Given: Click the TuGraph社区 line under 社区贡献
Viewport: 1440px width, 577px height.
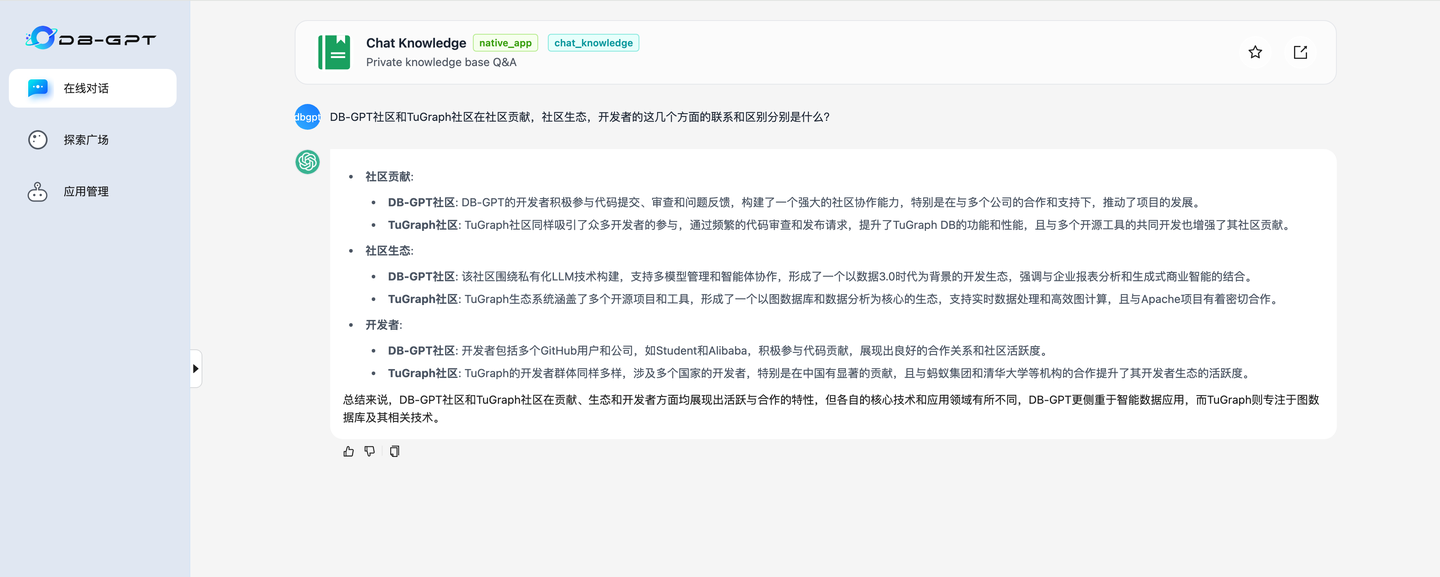Looking at the screenshot, I should 840,225.
